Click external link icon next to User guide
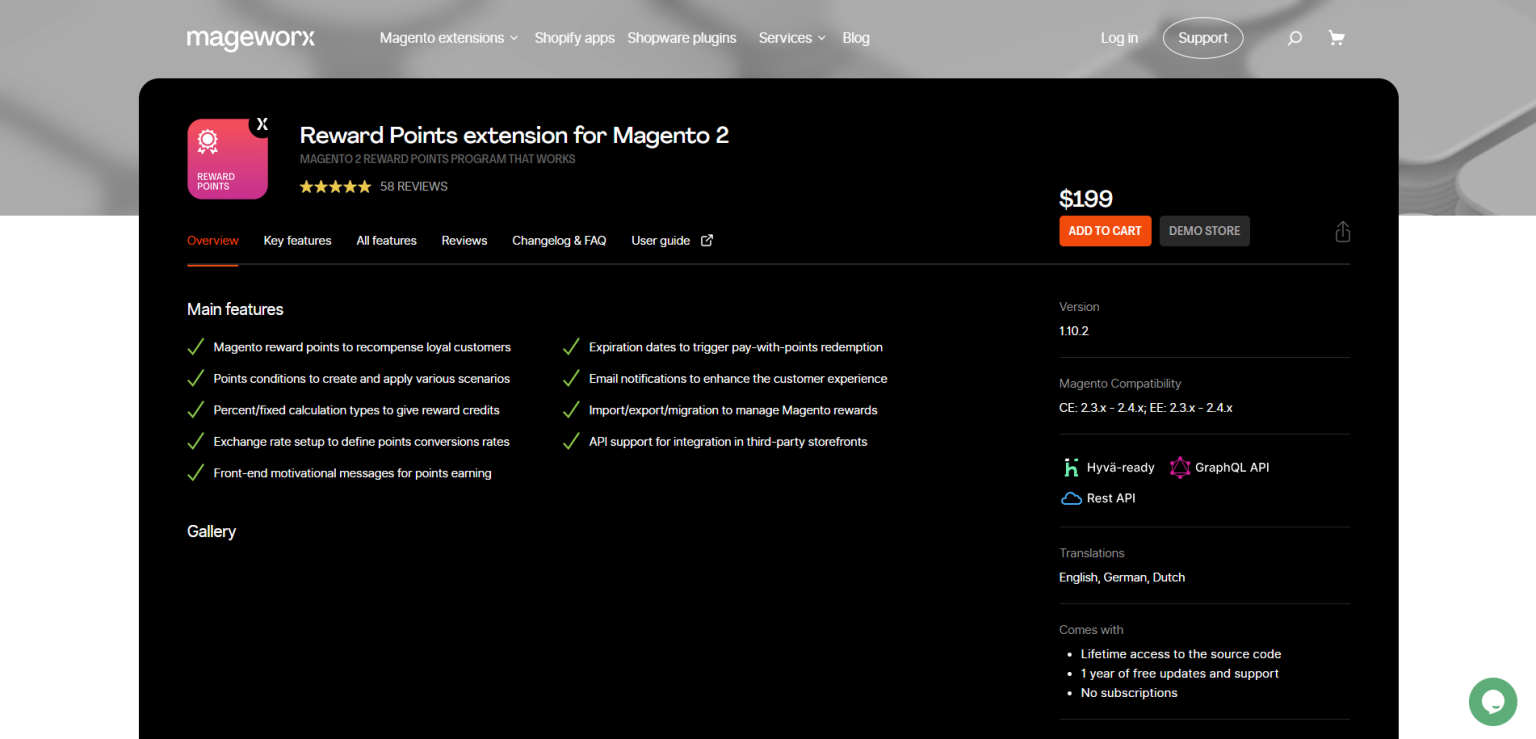This screenshot has width=1536, height=739. click(707, 240)
